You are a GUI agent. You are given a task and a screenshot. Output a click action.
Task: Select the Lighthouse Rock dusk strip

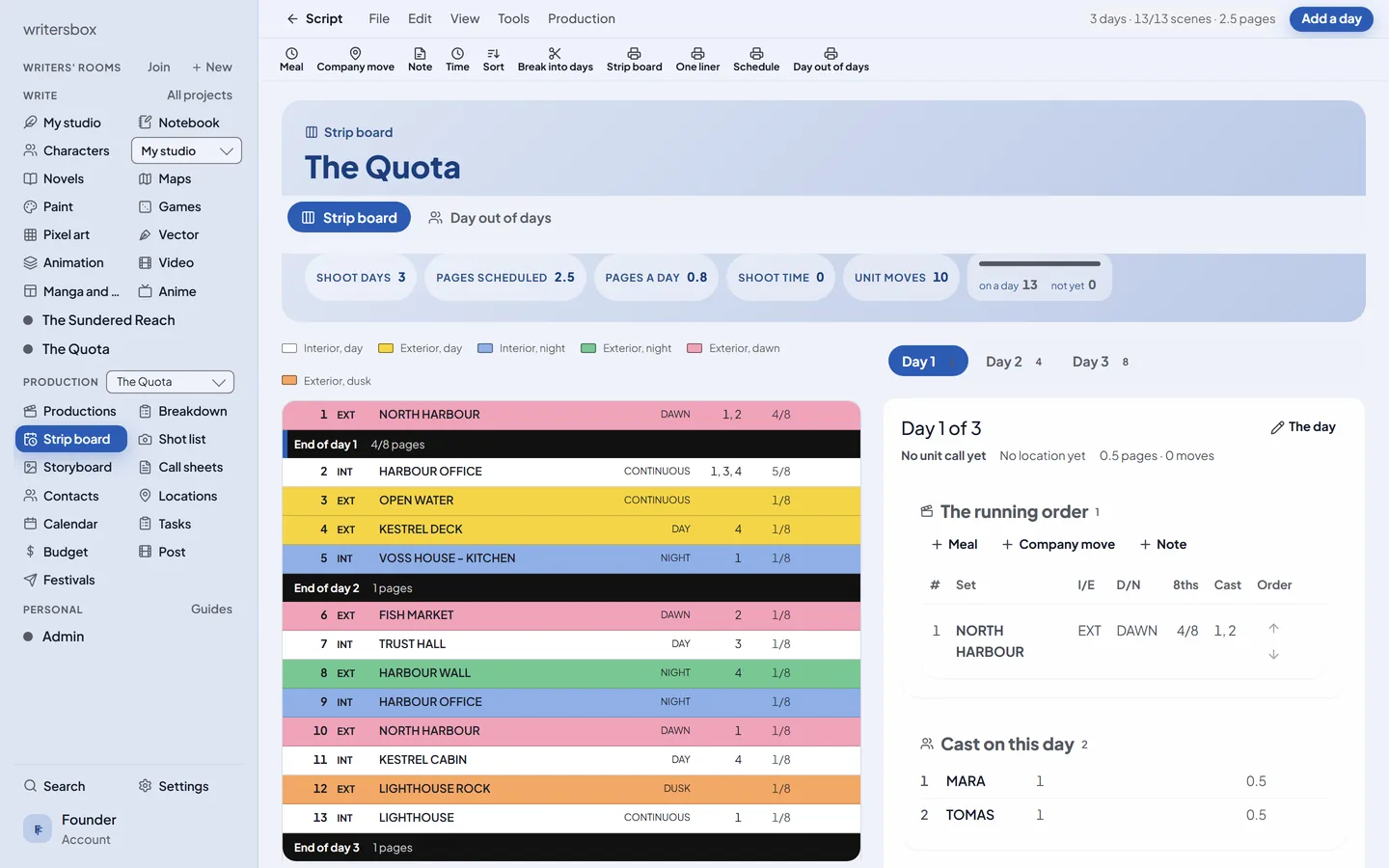(571, 789)
